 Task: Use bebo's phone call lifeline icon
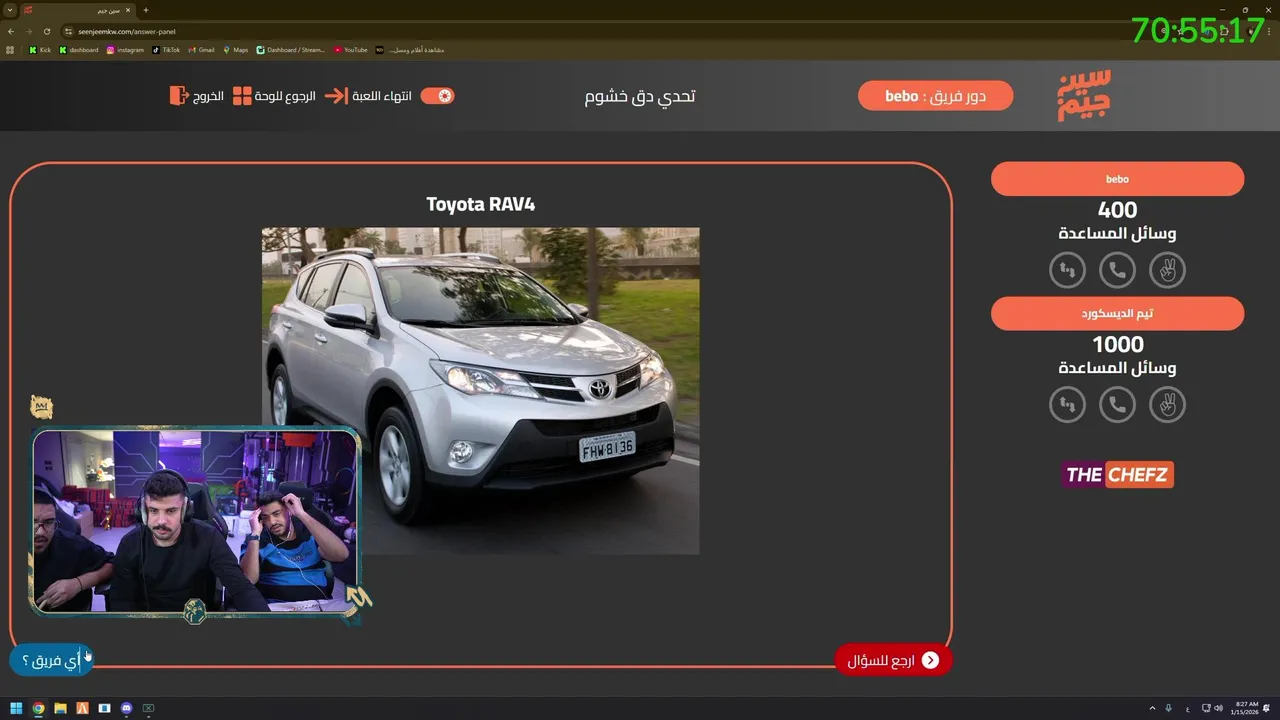pyautogui.click(x=1117, y=270)
